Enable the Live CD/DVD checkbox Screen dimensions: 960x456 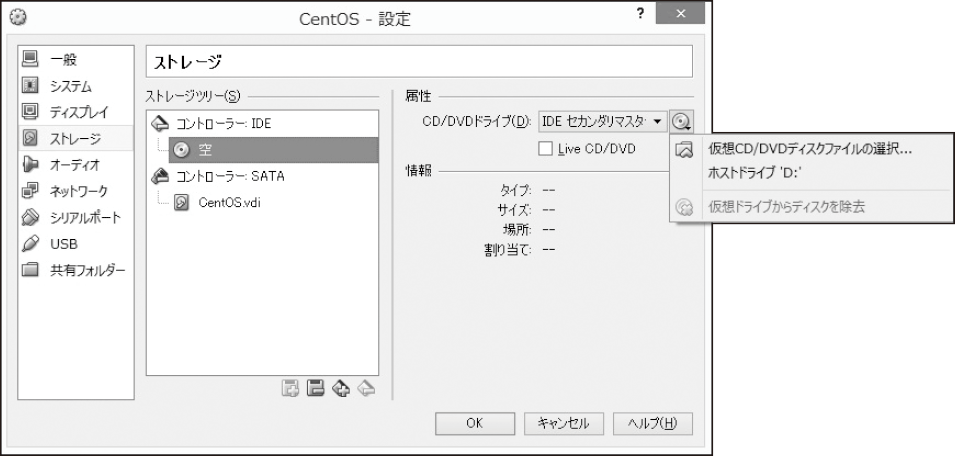545,149
